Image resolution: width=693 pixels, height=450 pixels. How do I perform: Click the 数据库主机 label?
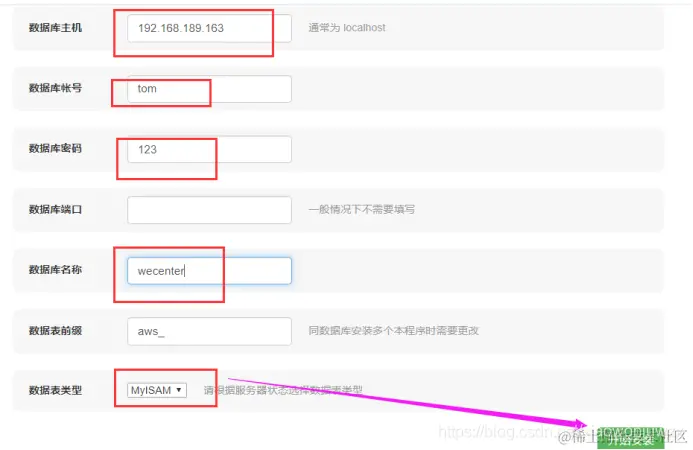pyautogui.click(x=55, y=28)
